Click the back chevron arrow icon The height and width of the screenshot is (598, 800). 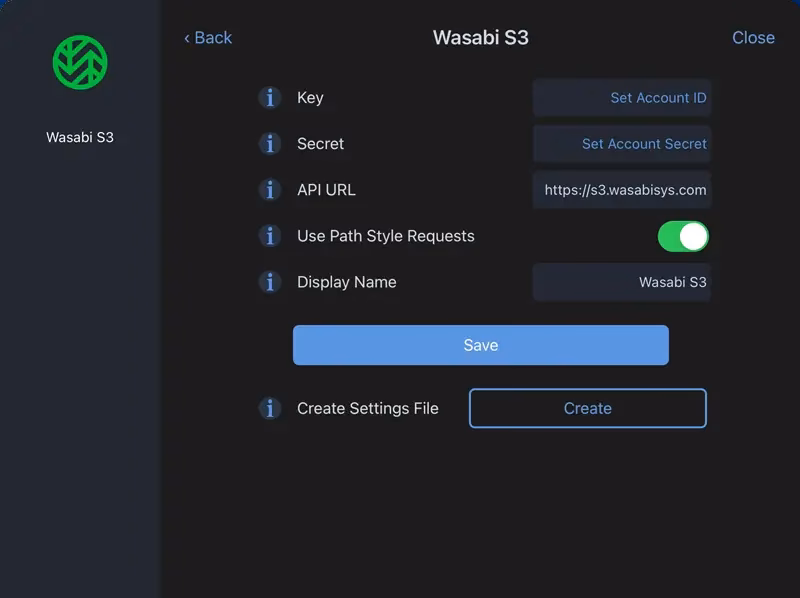tap(187, 37)
